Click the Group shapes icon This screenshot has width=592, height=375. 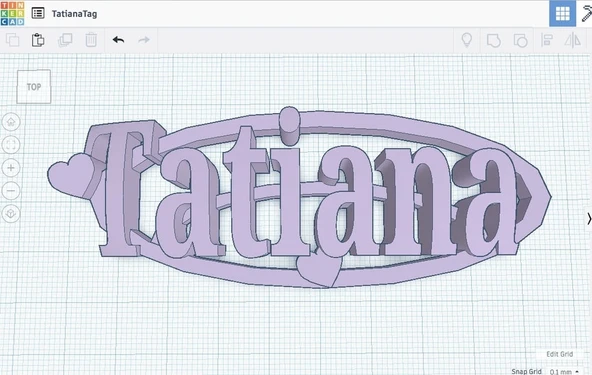tap(493, 40)
